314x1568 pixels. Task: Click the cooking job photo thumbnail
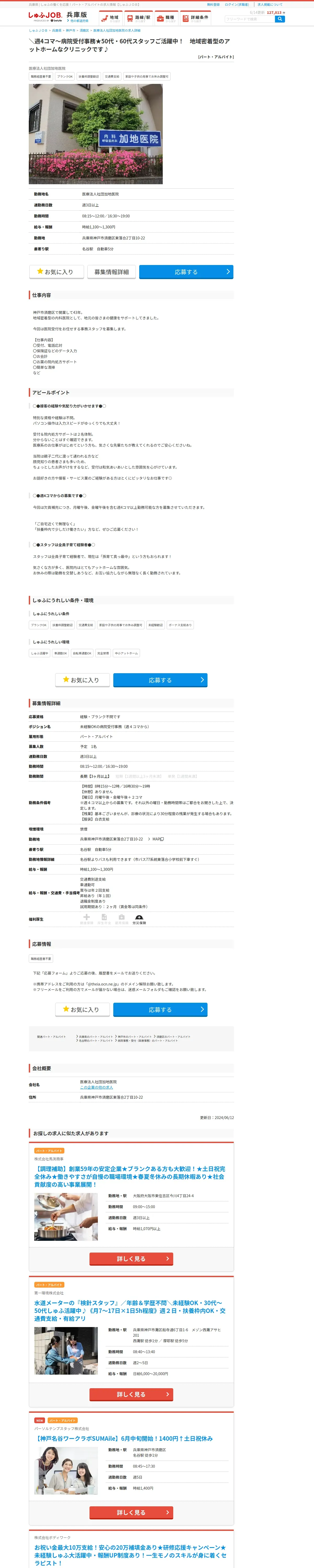(66, 1217)
